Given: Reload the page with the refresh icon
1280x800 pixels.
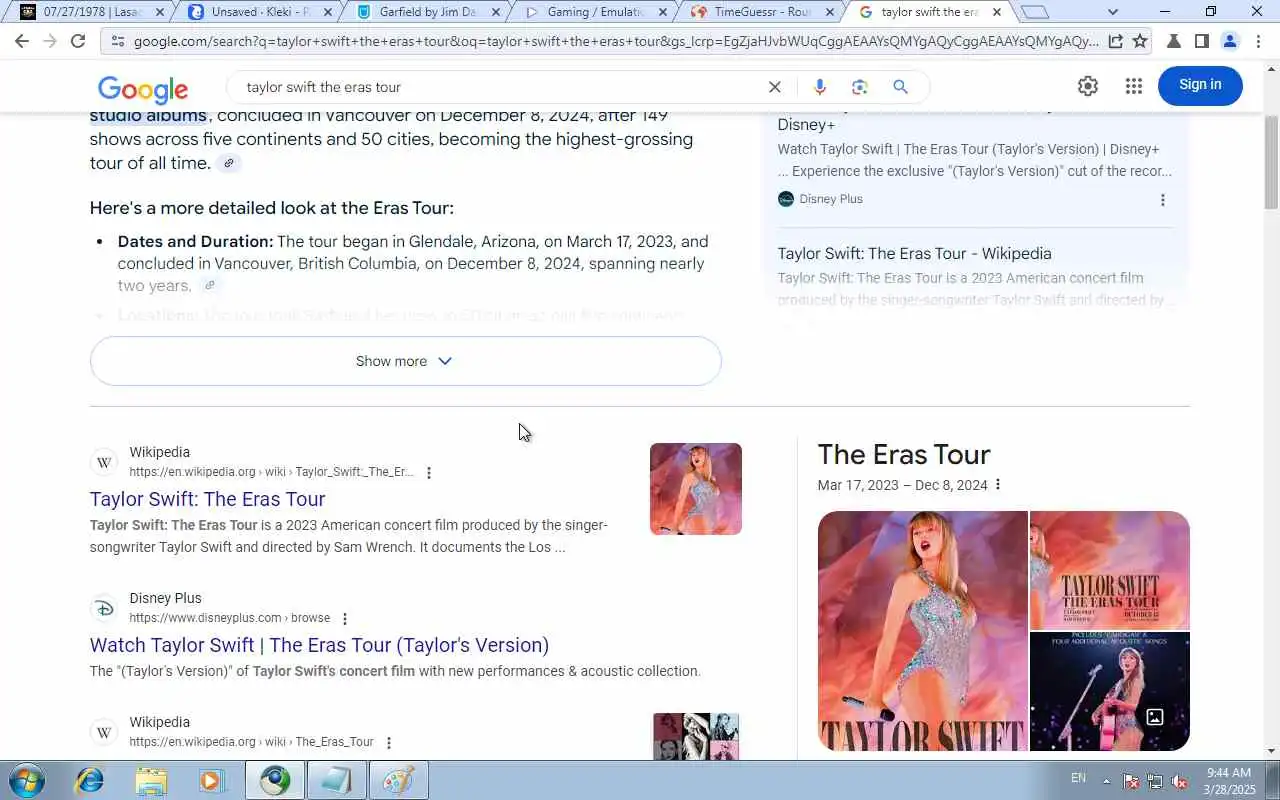Looking at the screenshot, I should tap(78, 41).
